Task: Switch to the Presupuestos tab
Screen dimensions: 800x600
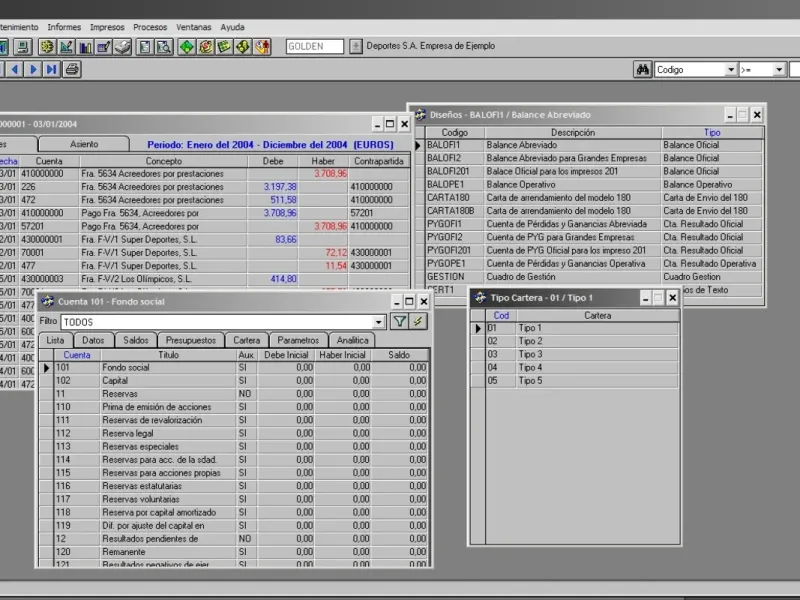Action: (x=190, y=340)
